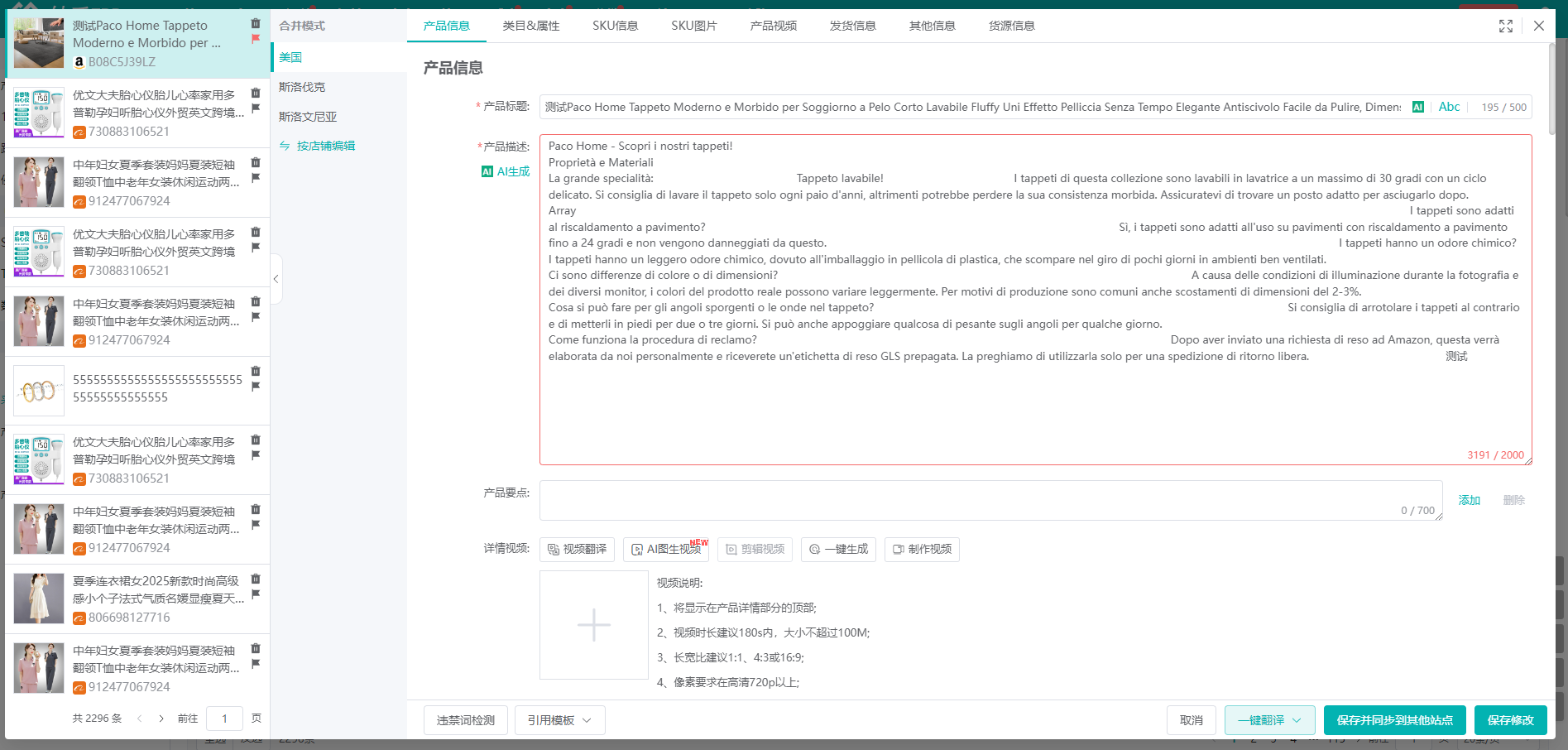
Task: Click 删除 next to the bullet point field
Action: tap(1514, 500)
